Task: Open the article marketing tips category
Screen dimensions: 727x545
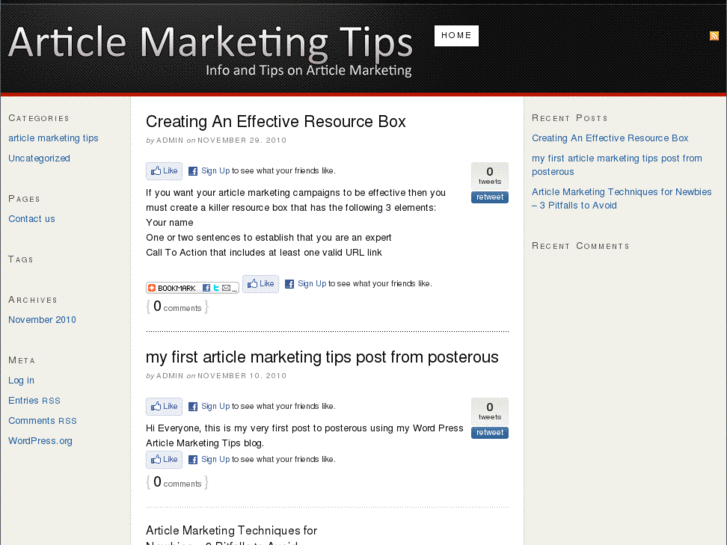Action: (53, 138)
